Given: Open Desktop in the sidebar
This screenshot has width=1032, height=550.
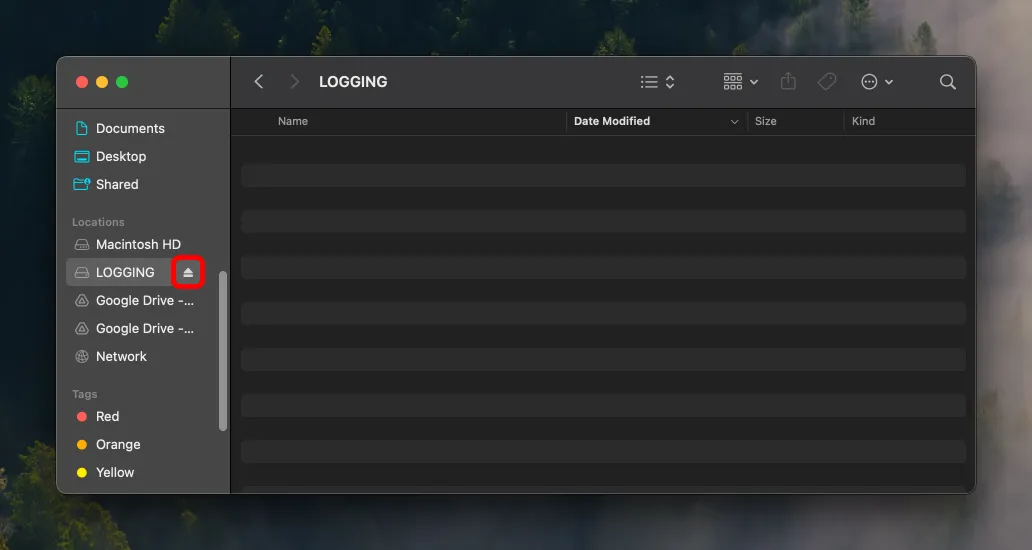Looking at the screenshot, I should 121,157.
